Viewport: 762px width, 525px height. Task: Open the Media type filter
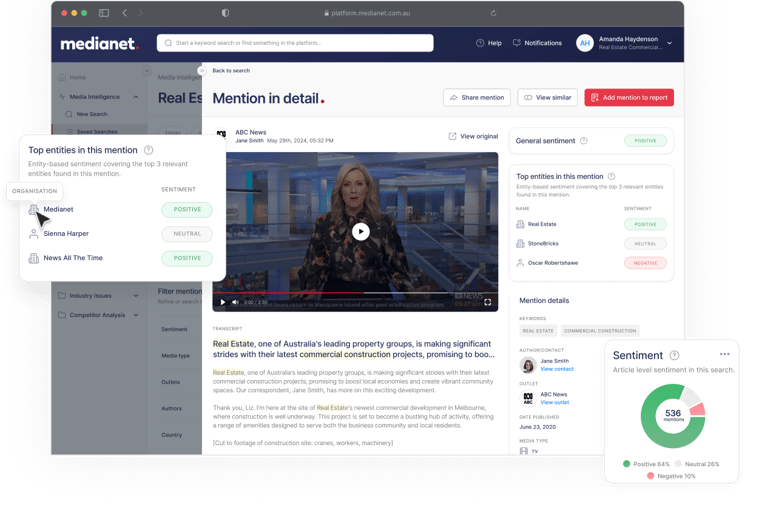click(x=175, y=355)
